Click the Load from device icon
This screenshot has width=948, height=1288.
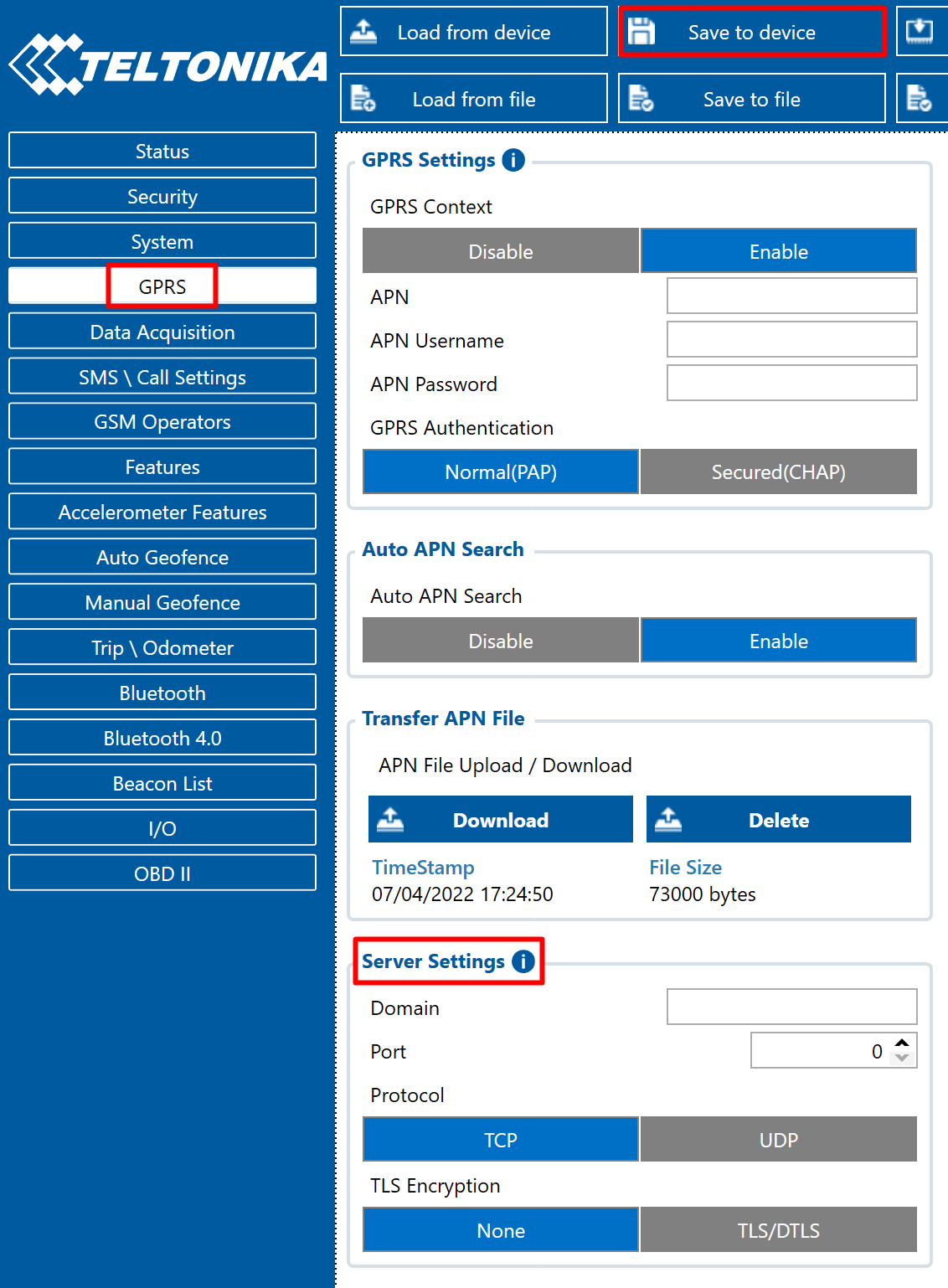[x=363, y=31]
